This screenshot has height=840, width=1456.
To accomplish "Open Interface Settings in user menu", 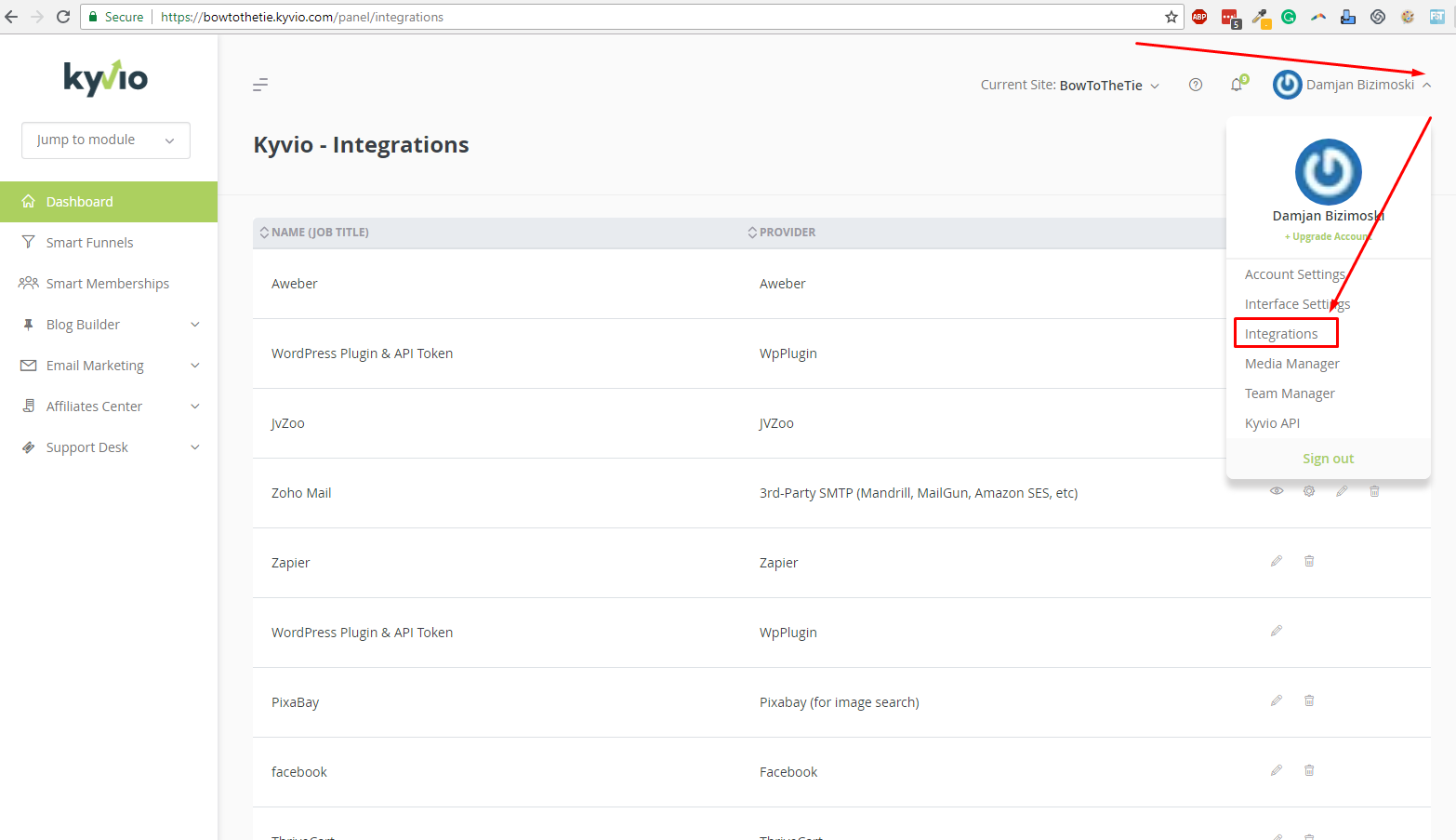I will pyautogui.click(x=1297, y=304).
